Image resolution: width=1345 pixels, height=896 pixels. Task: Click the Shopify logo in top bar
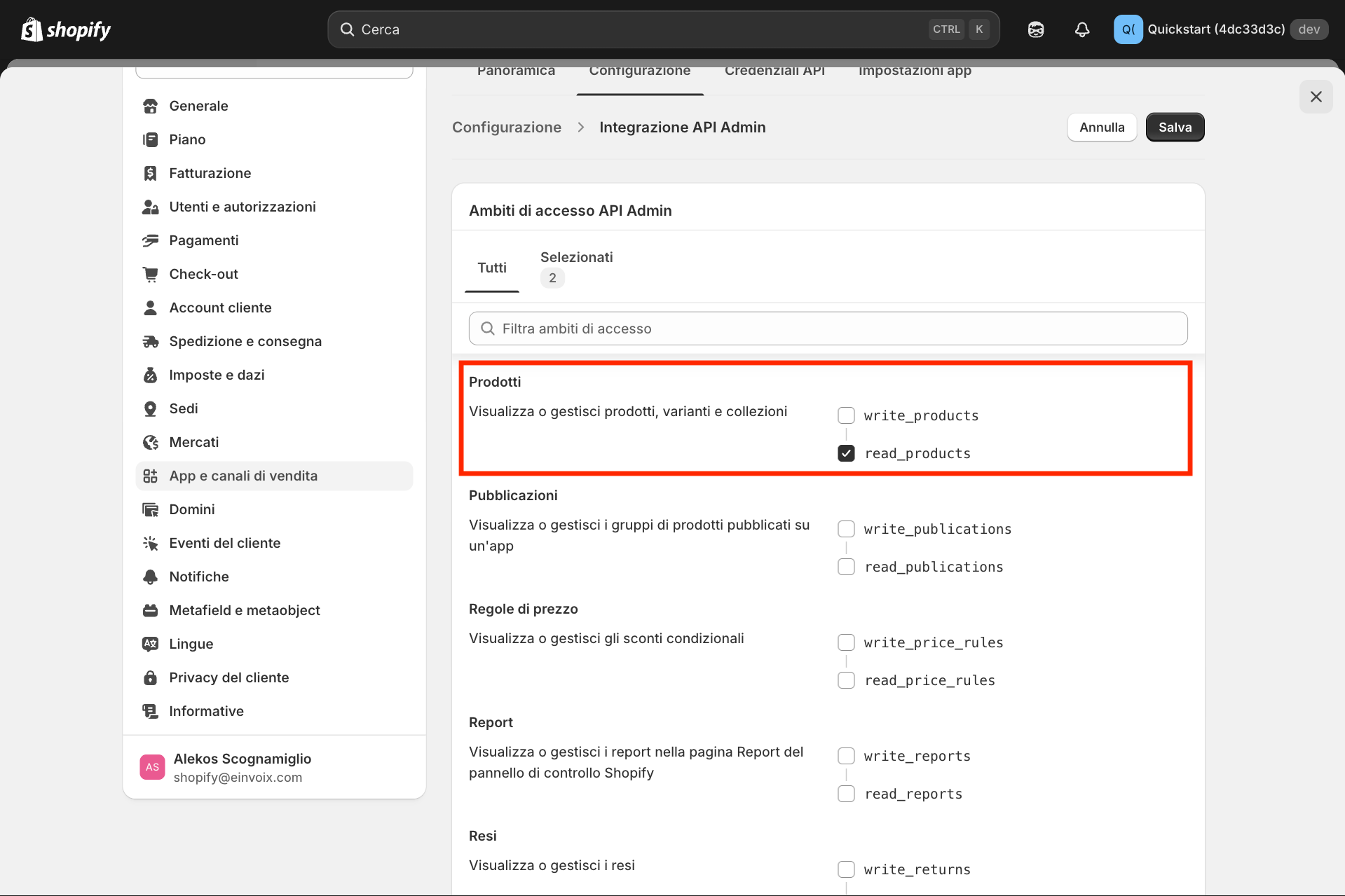tap(66, 29)
